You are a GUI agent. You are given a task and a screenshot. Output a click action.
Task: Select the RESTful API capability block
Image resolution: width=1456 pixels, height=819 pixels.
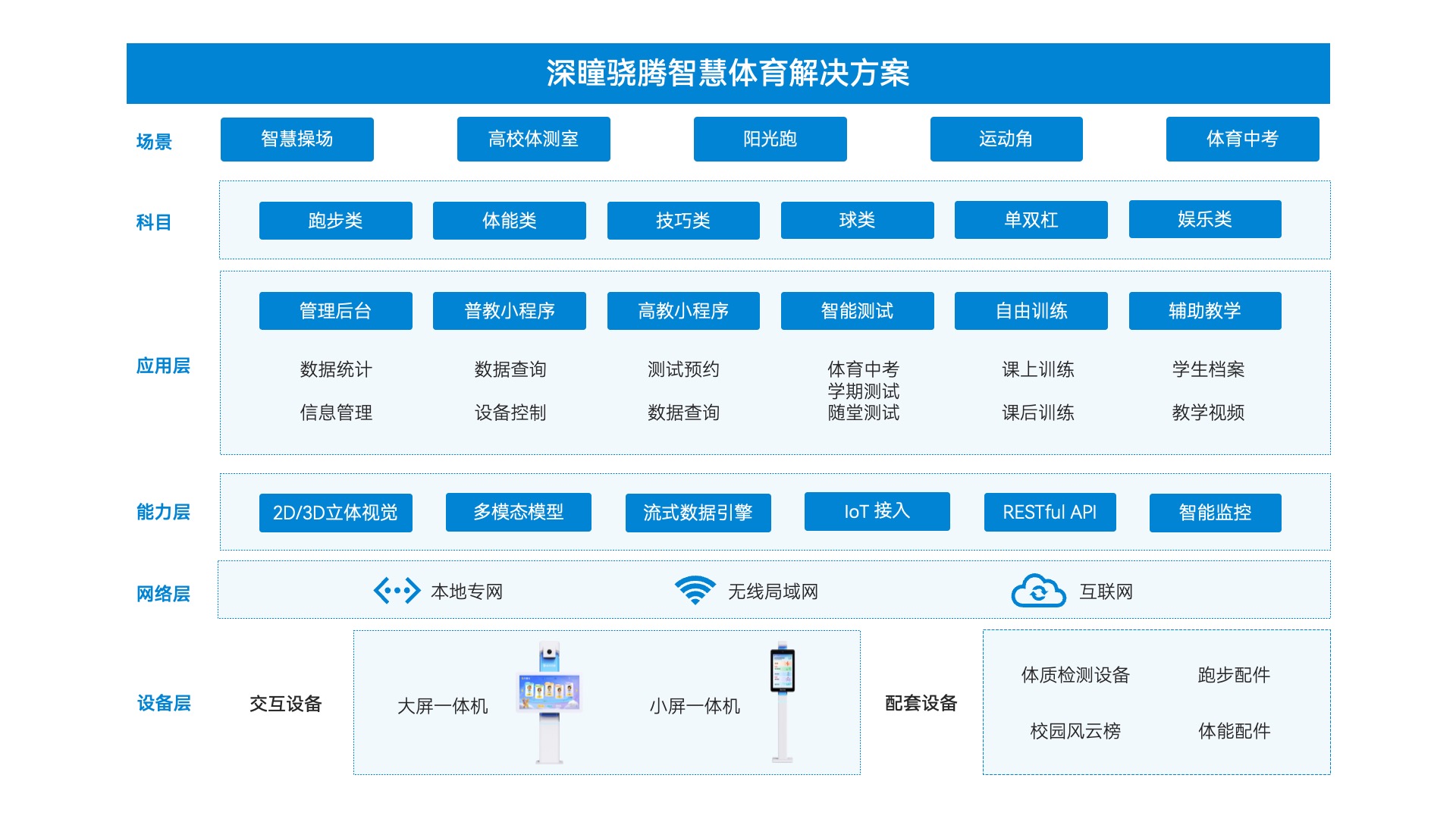pos(1050,513)
